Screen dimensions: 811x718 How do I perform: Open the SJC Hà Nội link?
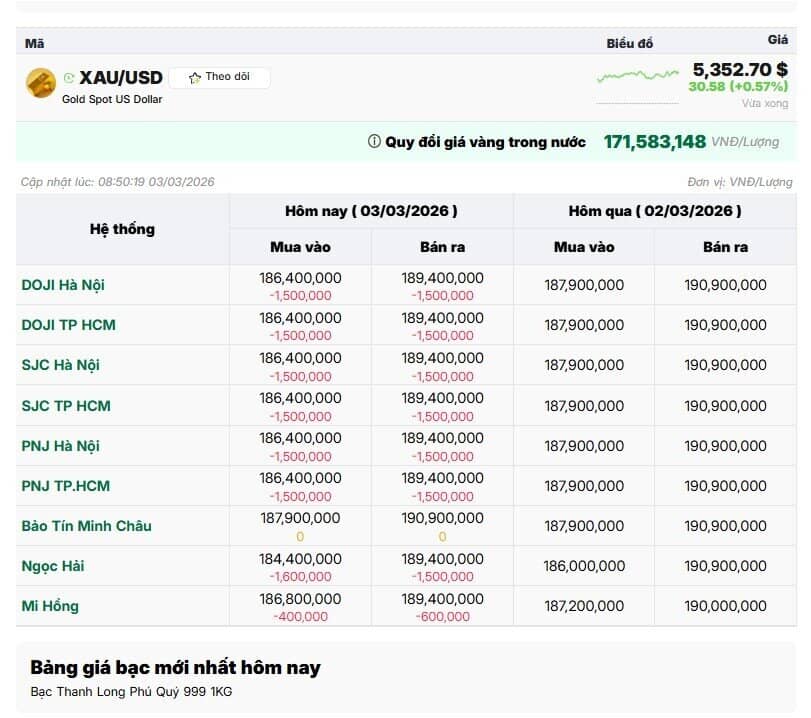click(61, 365)
